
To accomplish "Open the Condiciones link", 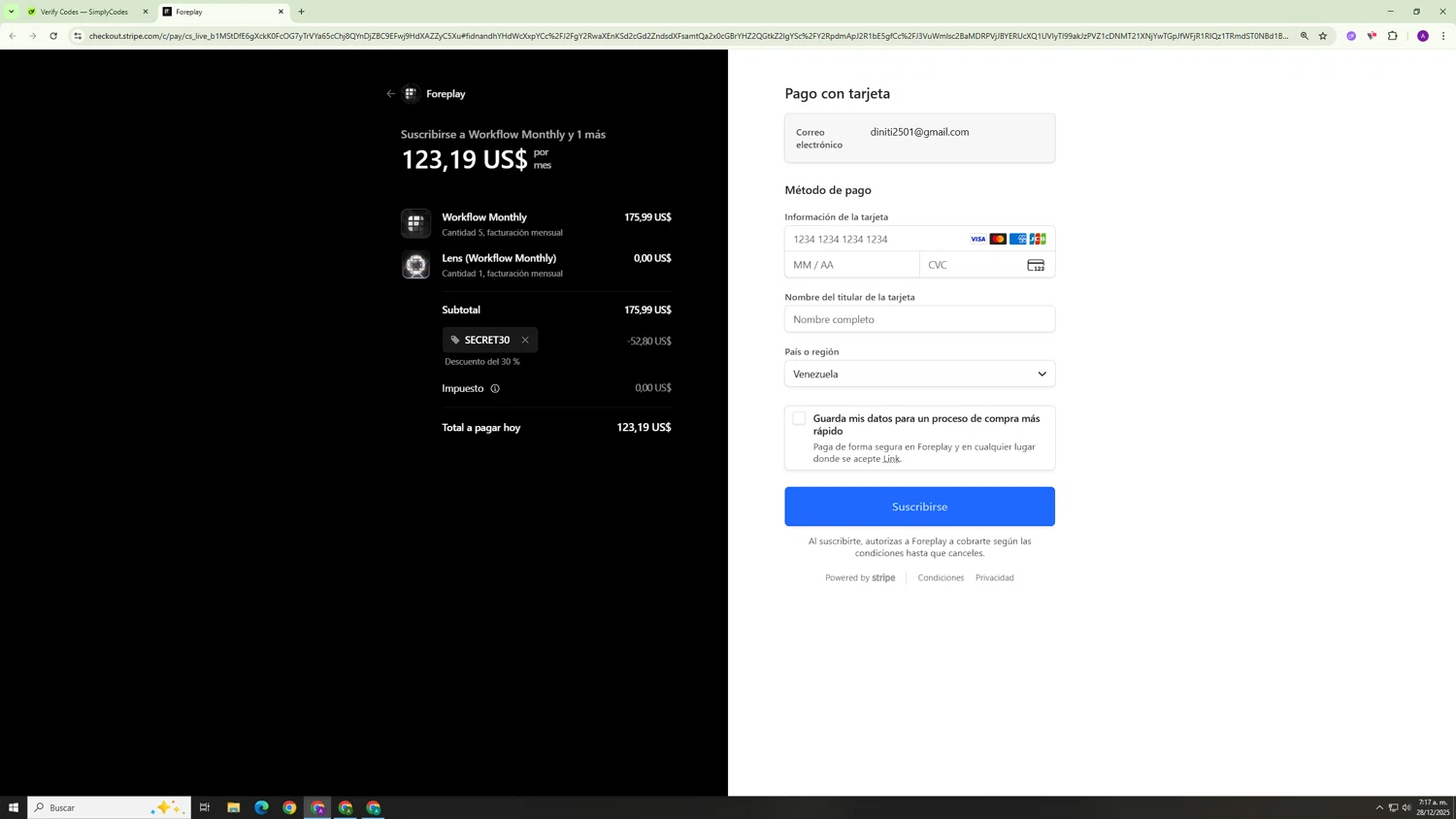I will point(941,577).
